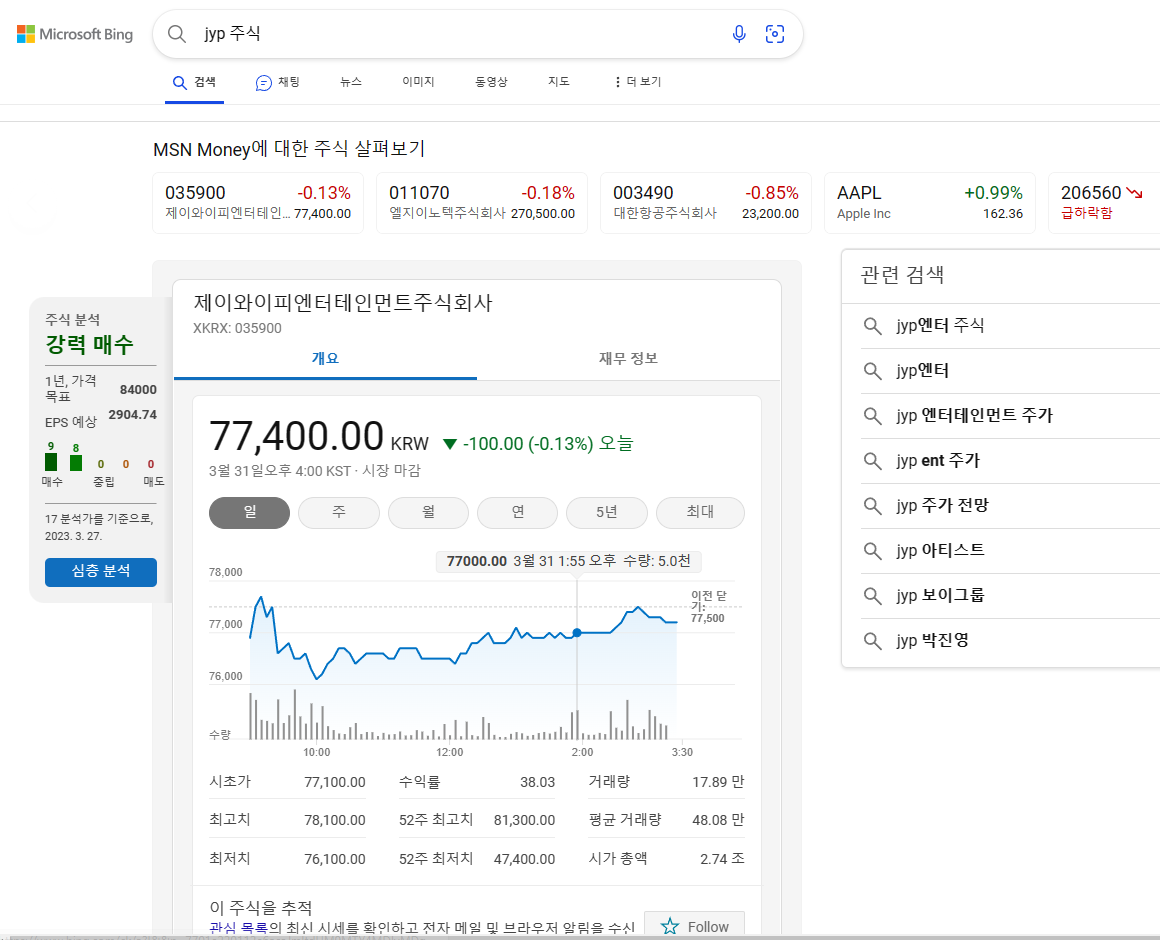
Task: Select the 주 chart range
Action: pyautogui.click(x=339, y=513)
